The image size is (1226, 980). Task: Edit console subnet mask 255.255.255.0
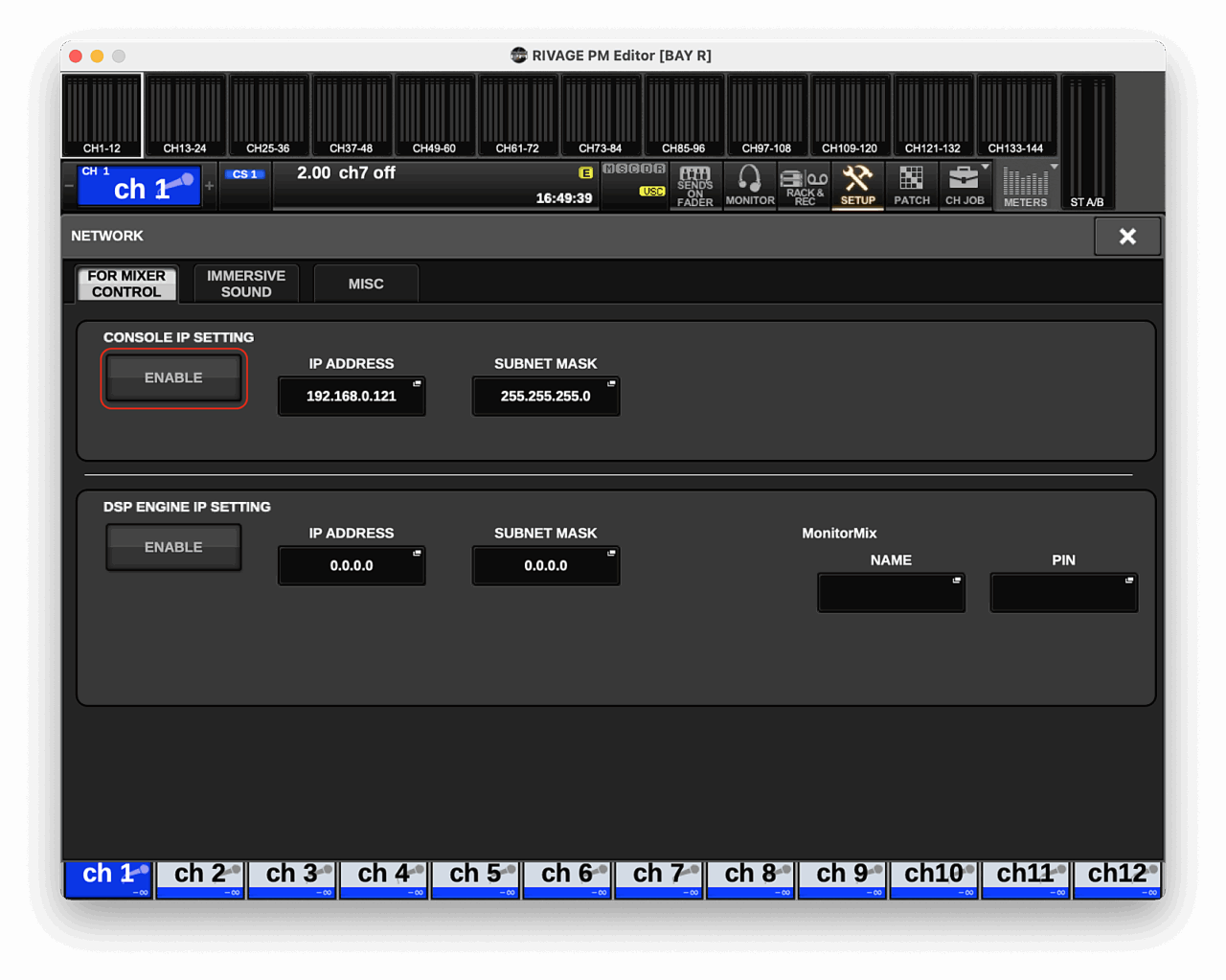(546, 396)
